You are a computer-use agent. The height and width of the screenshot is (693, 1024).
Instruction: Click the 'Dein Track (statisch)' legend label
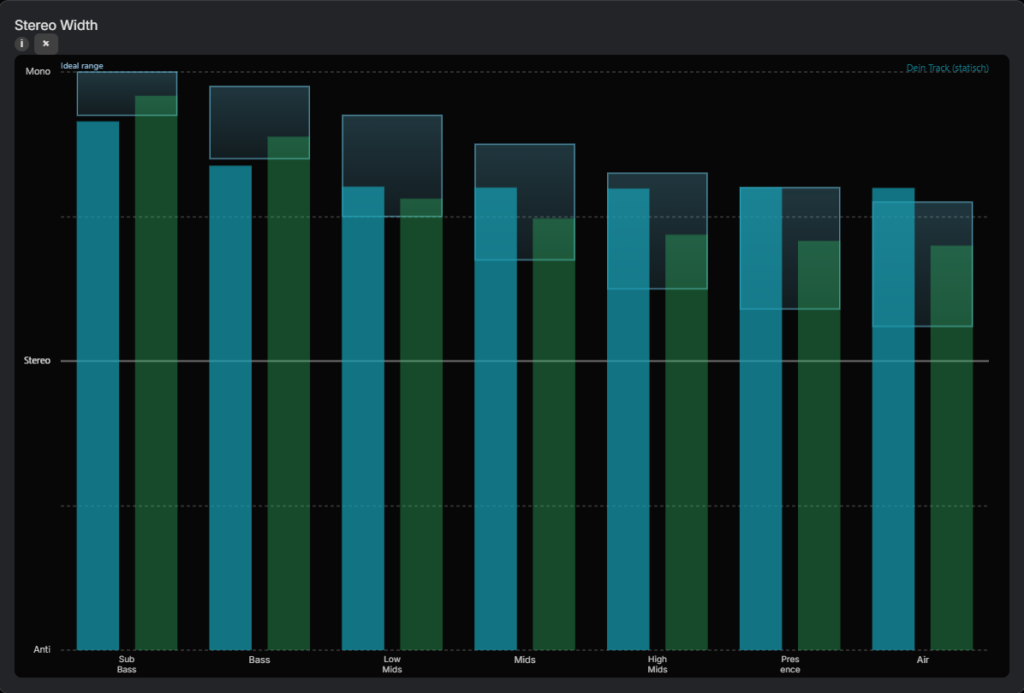tap(946, 68)
